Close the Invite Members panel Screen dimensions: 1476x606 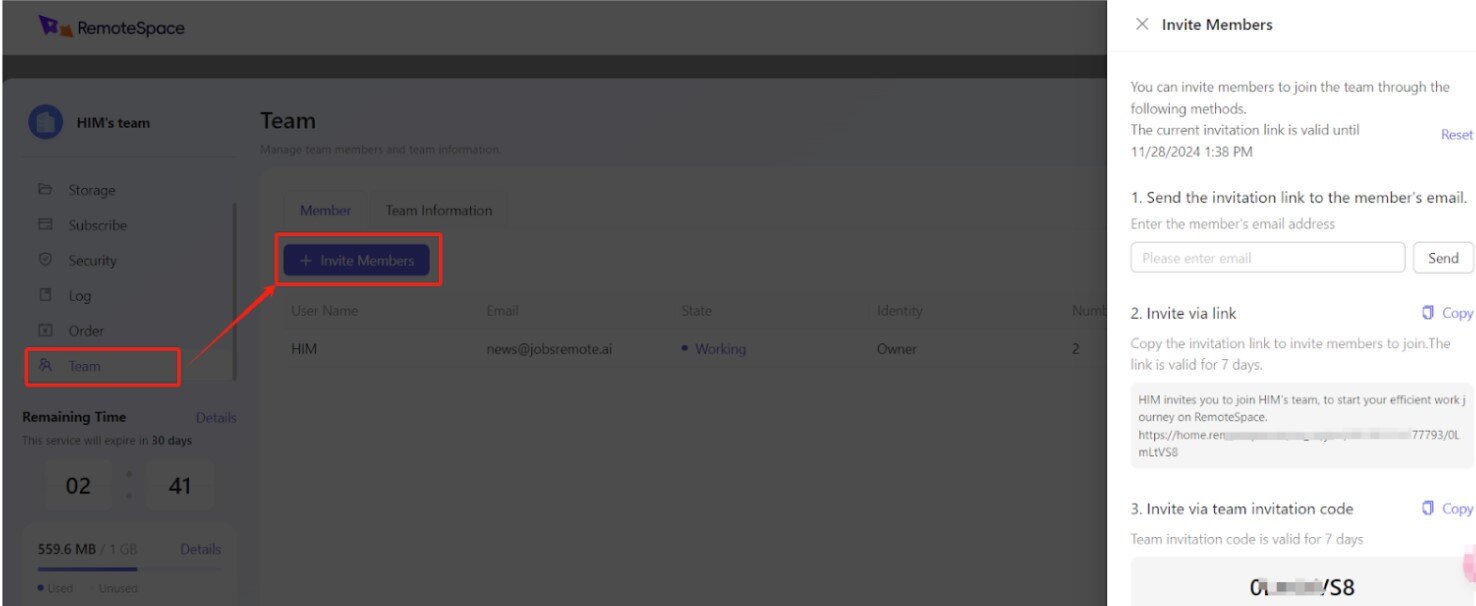coord(1142,24)
